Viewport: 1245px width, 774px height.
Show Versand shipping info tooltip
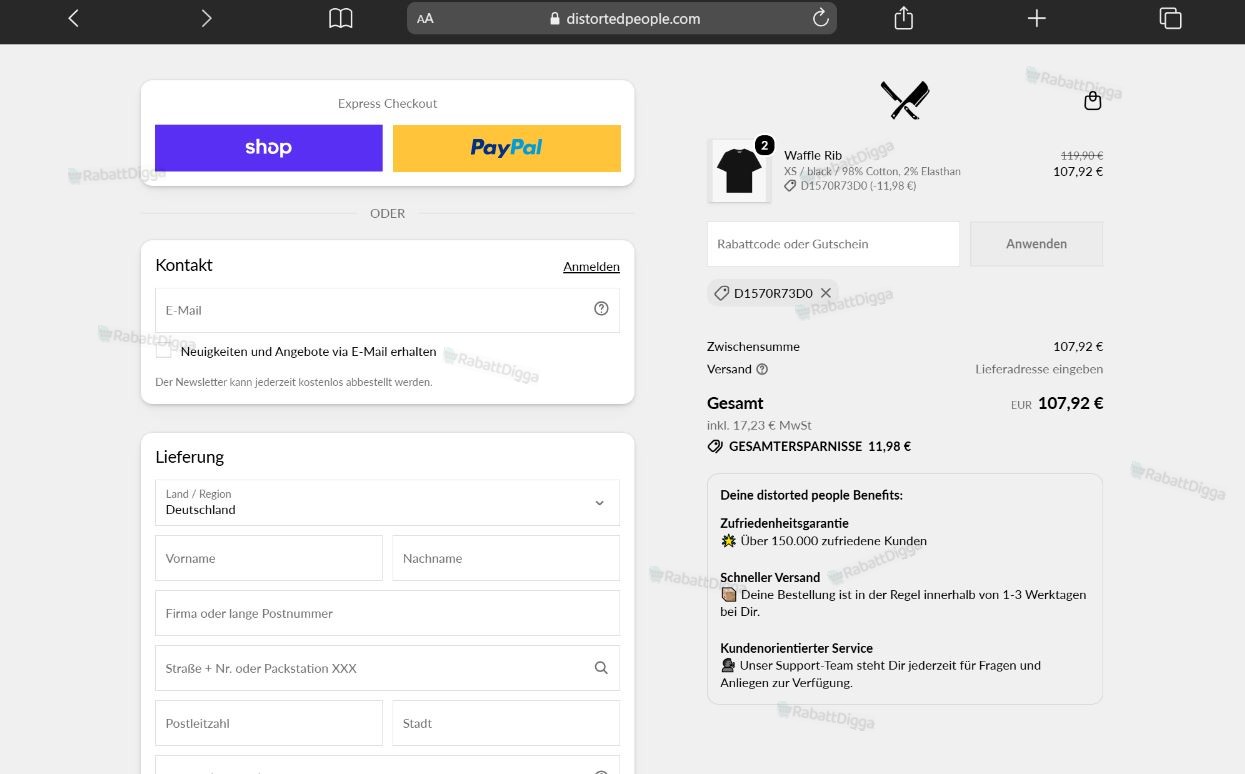[x=762, y=369]
